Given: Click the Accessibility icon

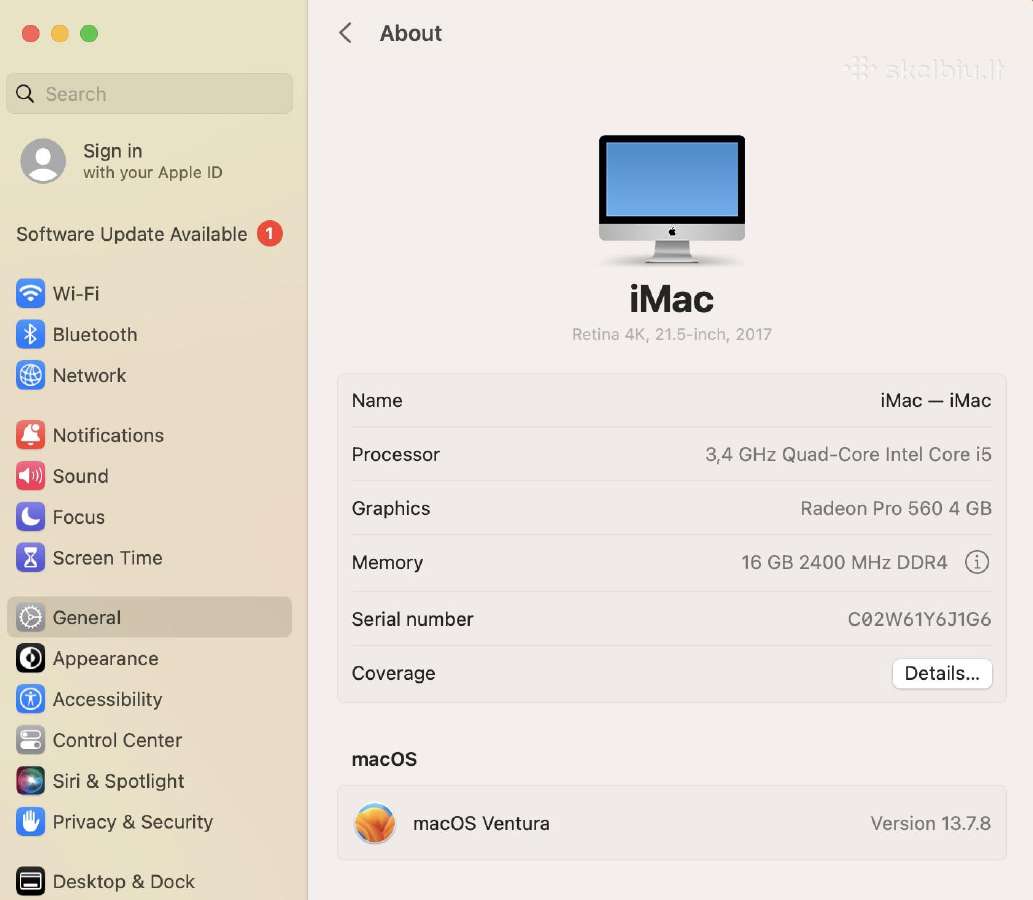Looking at the screenshot, I should (x=30, y=699).
